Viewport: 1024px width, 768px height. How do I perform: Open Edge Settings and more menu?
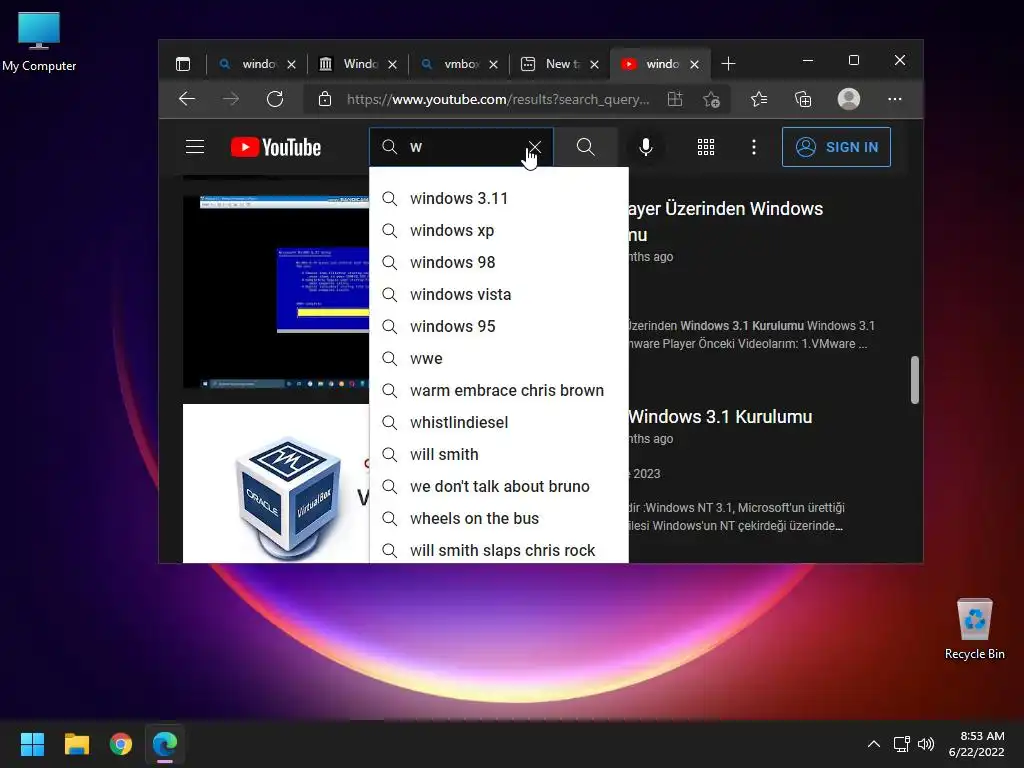[895, 99]
